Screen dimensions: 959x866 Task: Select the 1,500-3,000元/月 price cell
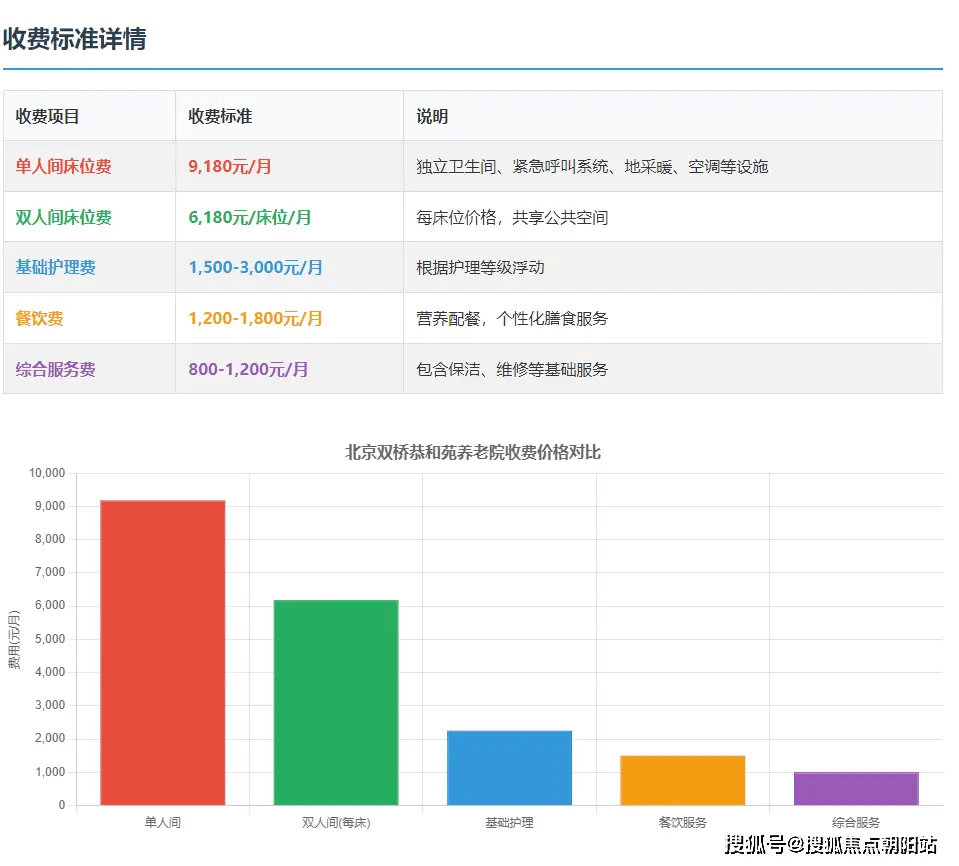pyautogui.click(x=256, y=268)
